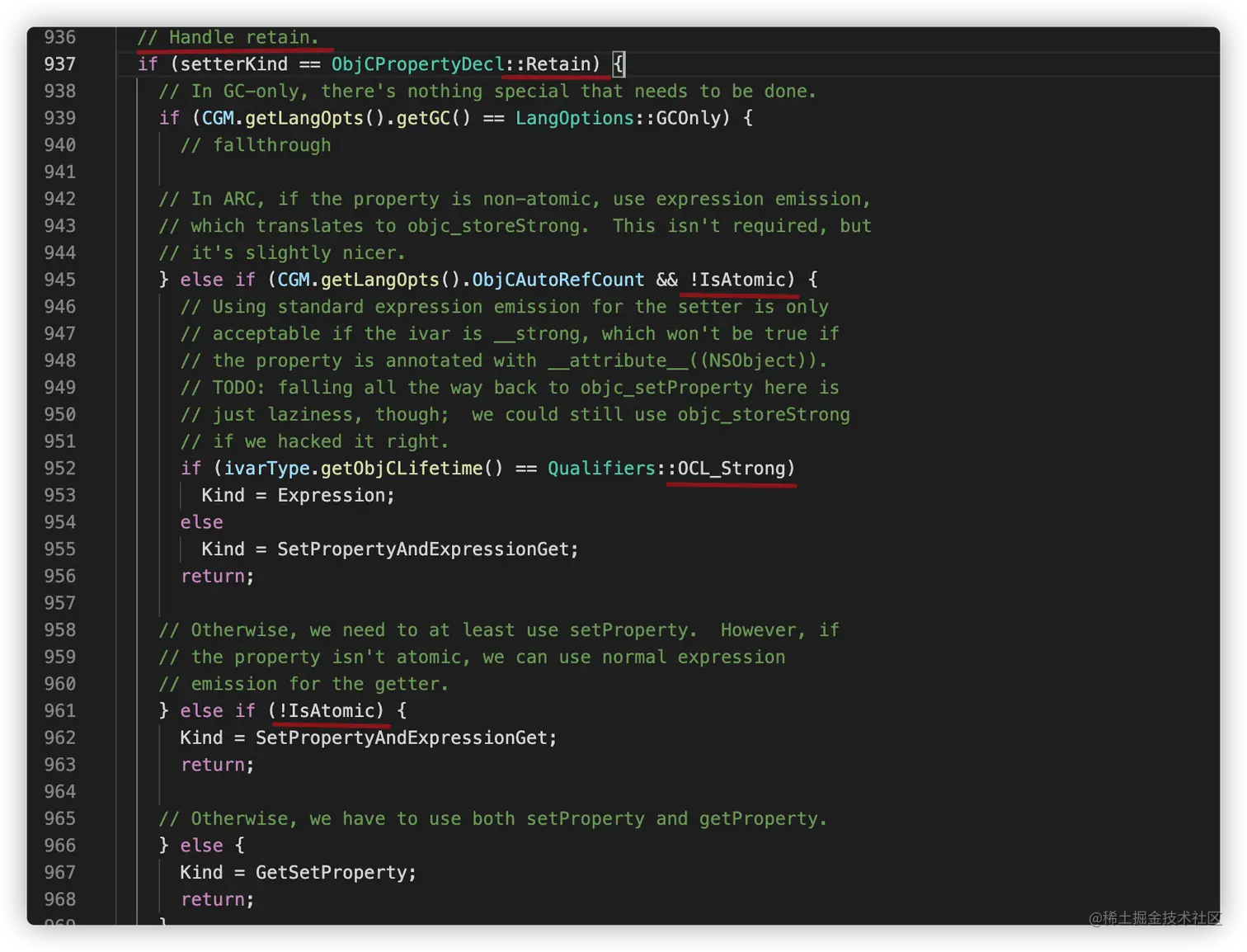Image resolution: width=1247 pixels, height=952 pixels.
Task: Click 'getObjCLifetime' on line 952
Action: tap(402, 469)
